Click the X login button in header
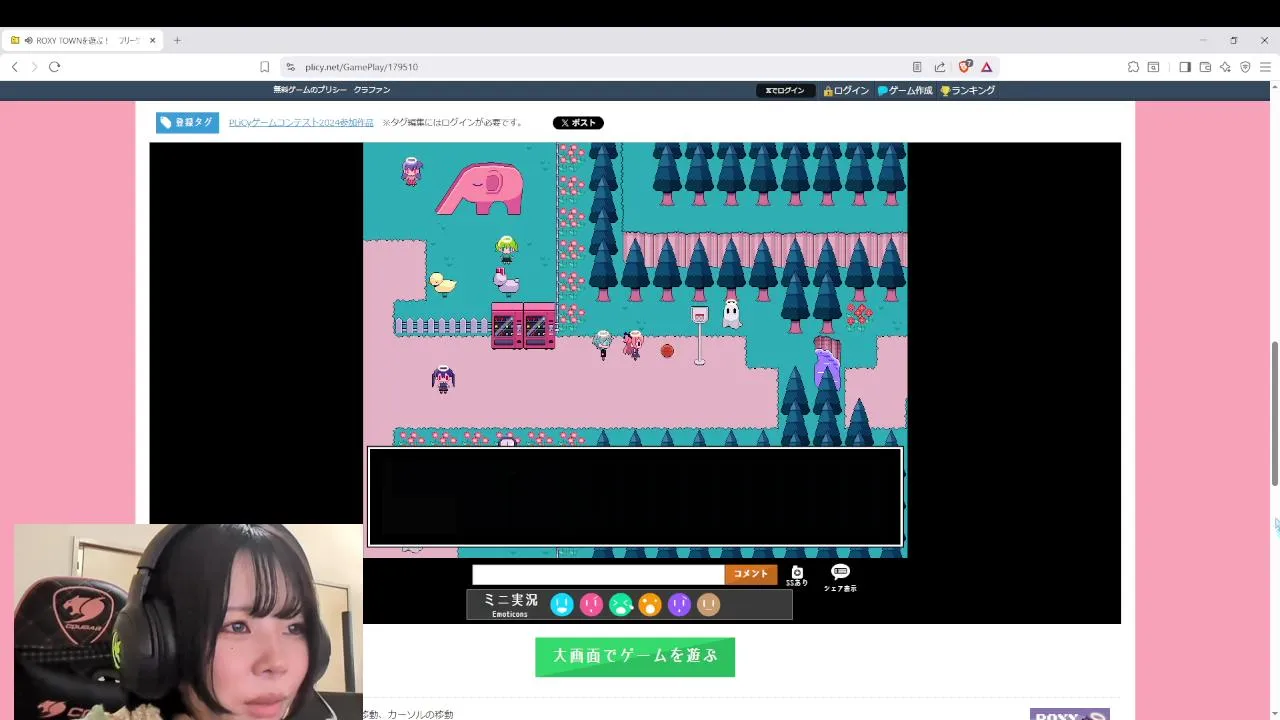 click(x=785, y=90)
